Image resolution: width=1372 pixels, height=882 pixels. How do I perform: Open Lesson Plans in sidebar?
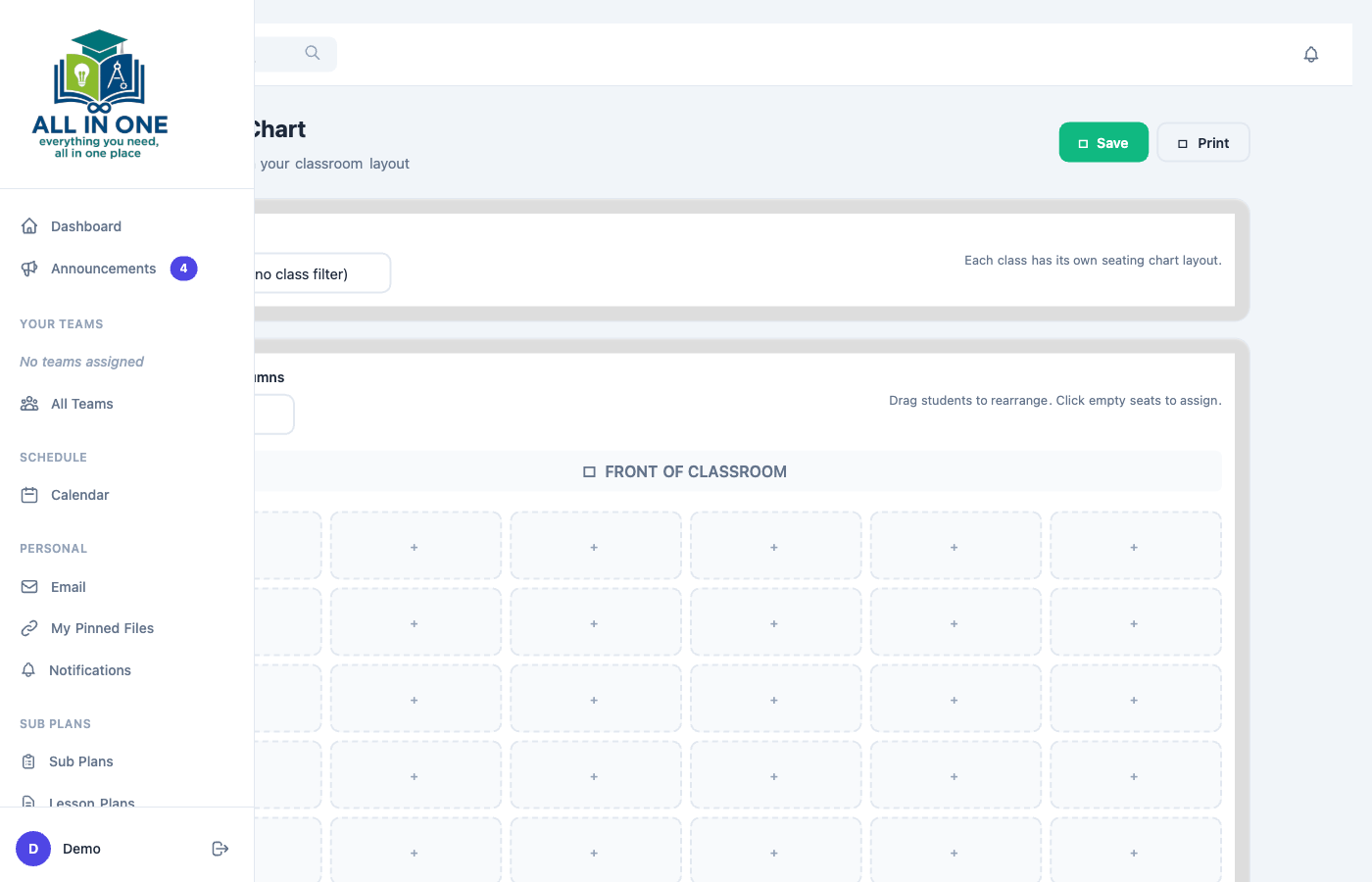coord(91,801)
